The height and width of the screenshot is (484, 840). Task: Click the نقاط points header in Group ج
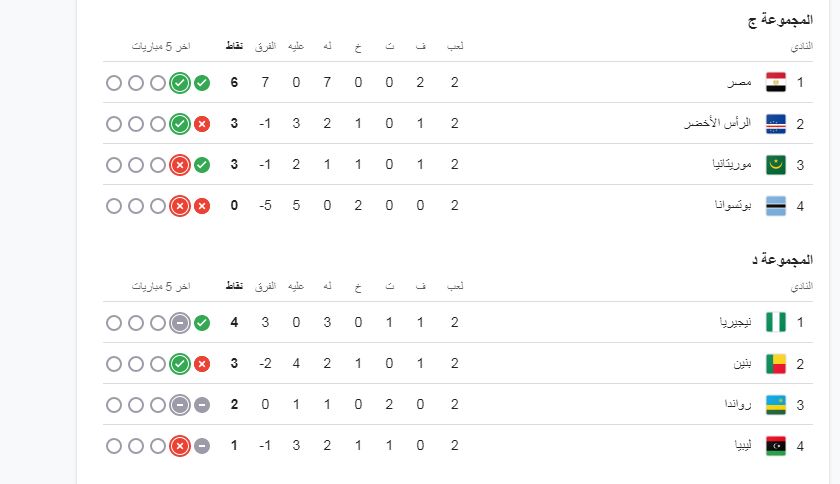click(x=233, y=46)
